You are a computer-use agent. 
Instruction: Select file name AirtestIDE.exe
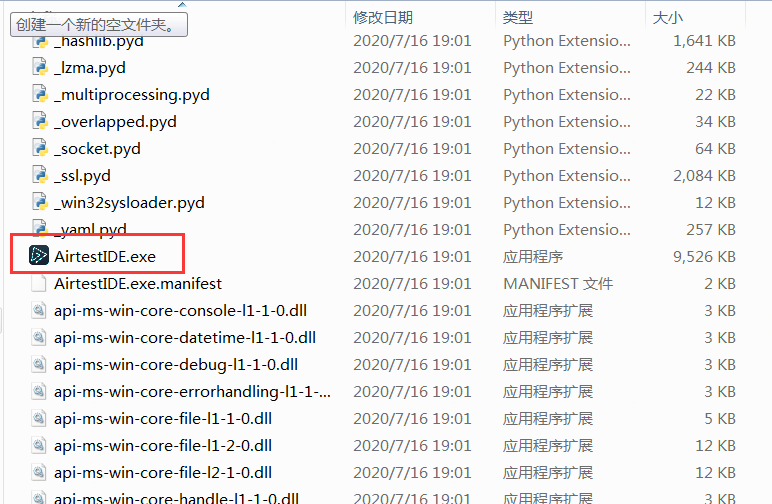(105, 256)
